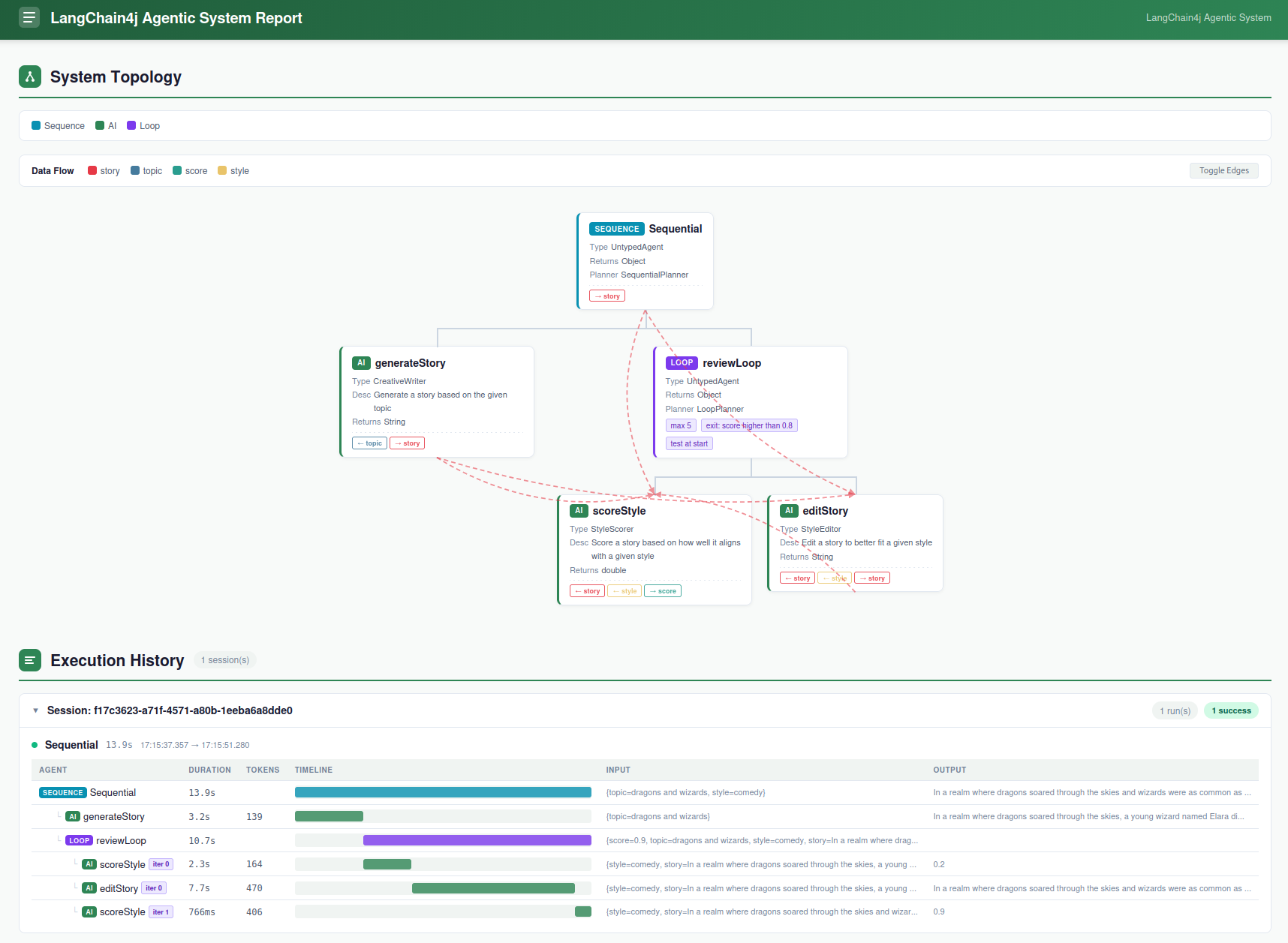This screenshot has width=1288, height=943.
Task: Toggle the score data flow legend item
Action: (190, 171)
